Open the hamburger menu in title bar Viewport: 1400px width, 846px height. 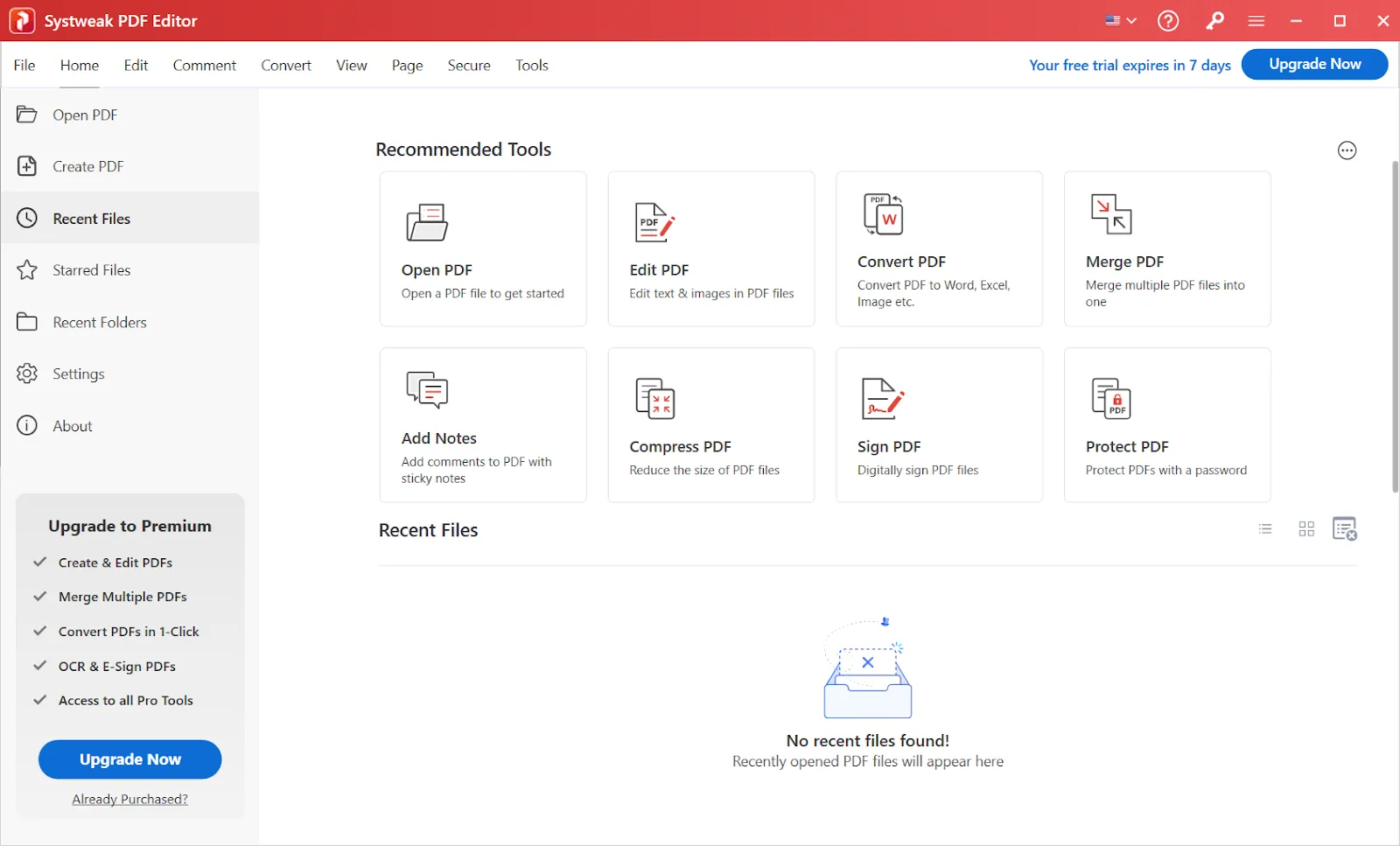[x=1256, y=20]
